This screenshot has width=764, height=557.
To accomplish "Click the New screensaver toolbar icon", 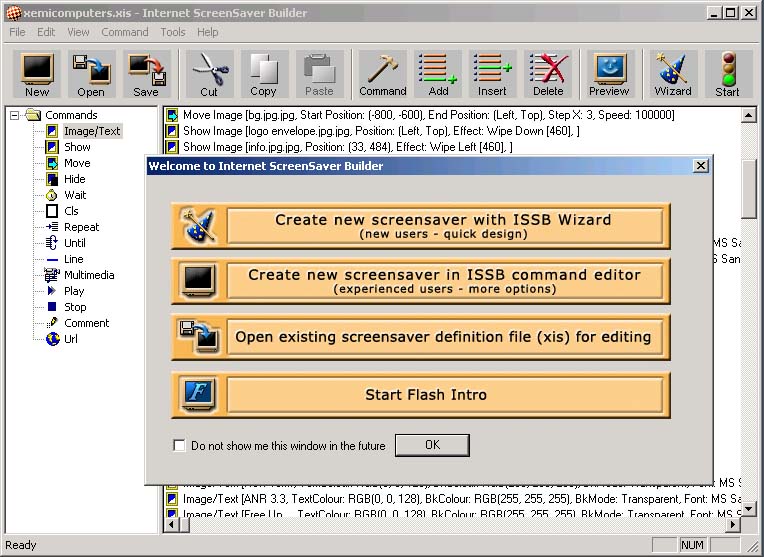I will (x=37, y=74).
